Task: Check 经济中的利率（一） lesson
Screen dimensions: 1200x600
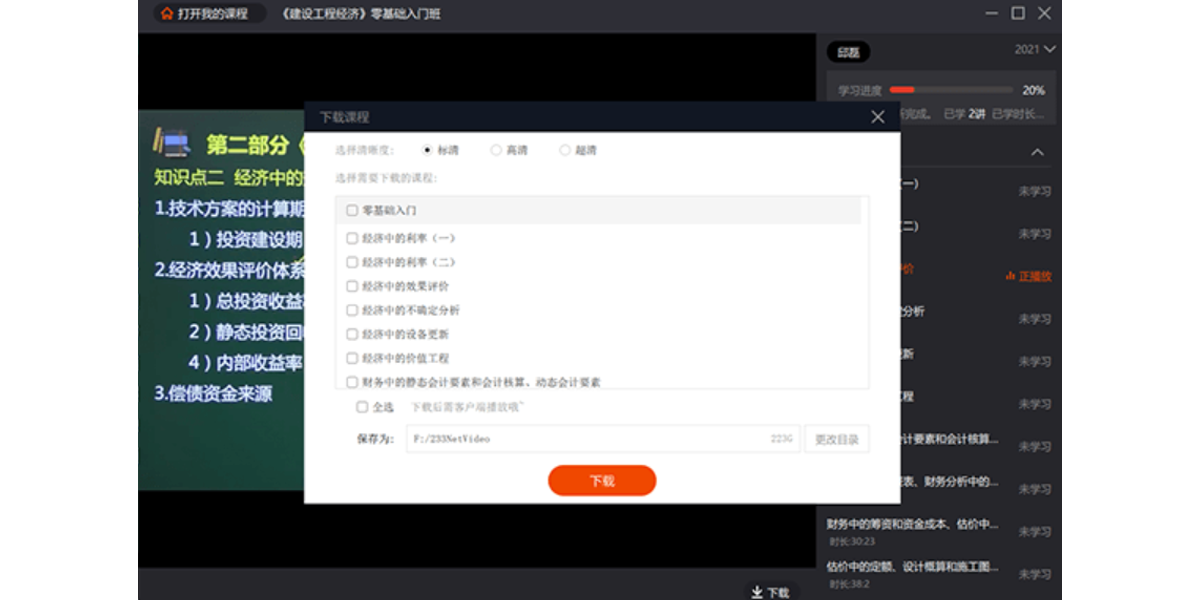Action: pos(352,238)
